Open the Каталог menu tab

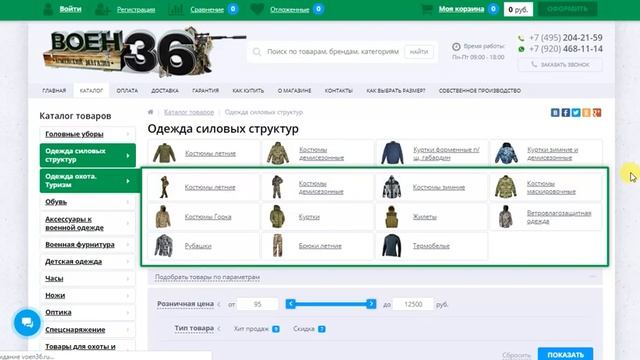[91, 91]
